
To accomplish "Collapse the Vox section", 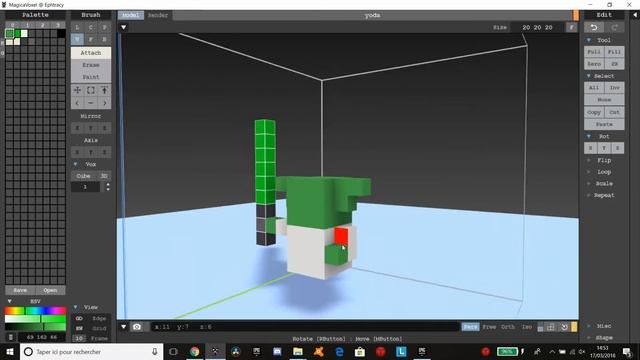I will point(76,164).
